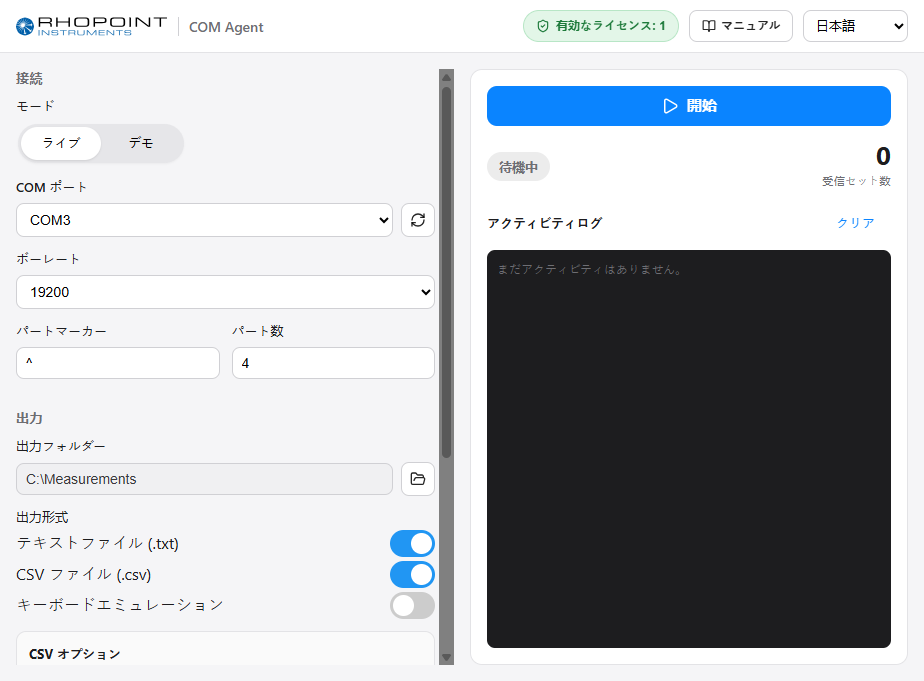Select ライブ mode tab

click(x=61, y=143)
